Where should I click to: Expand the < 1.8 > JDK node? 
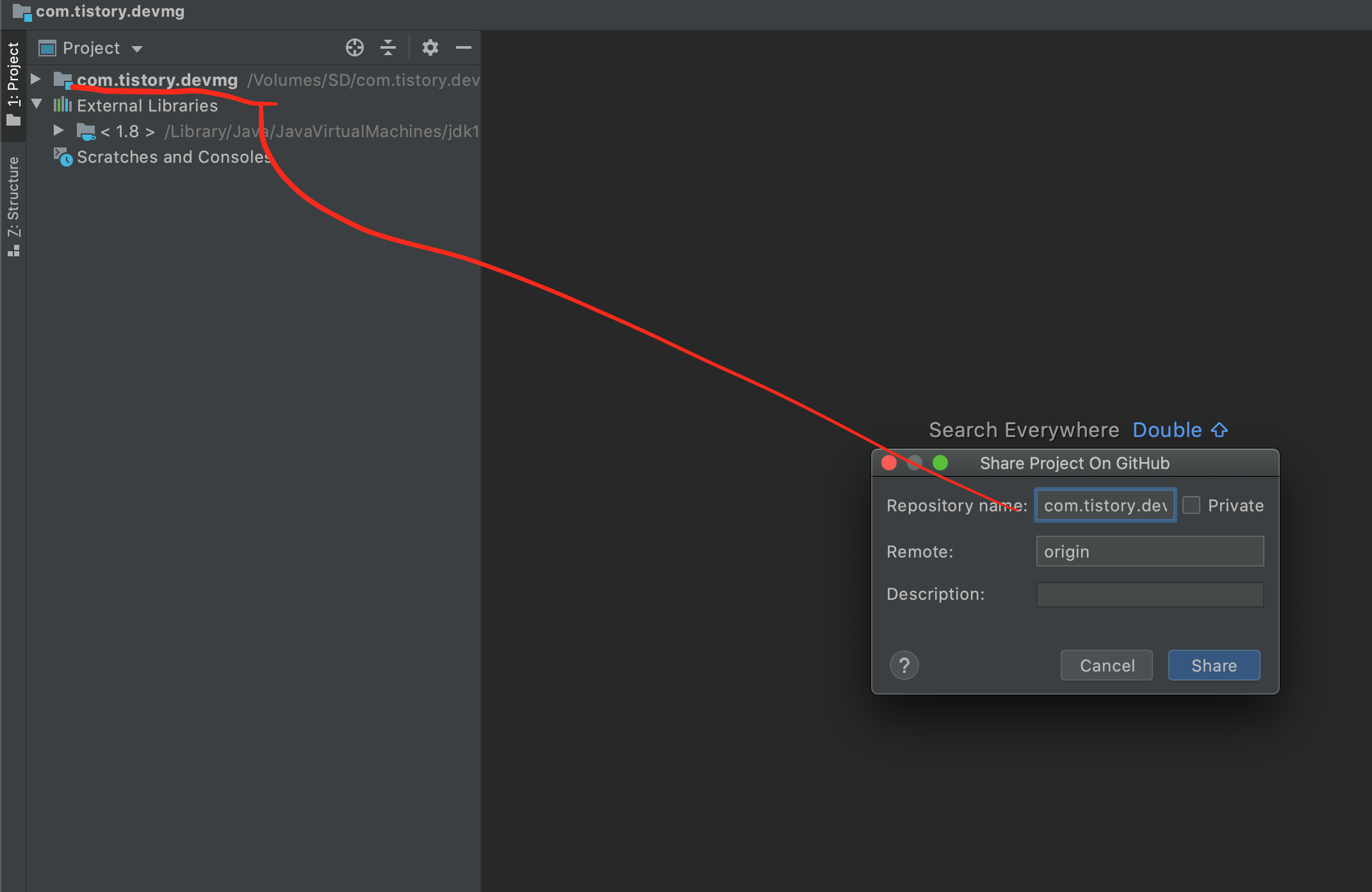[x=58, y=131]
